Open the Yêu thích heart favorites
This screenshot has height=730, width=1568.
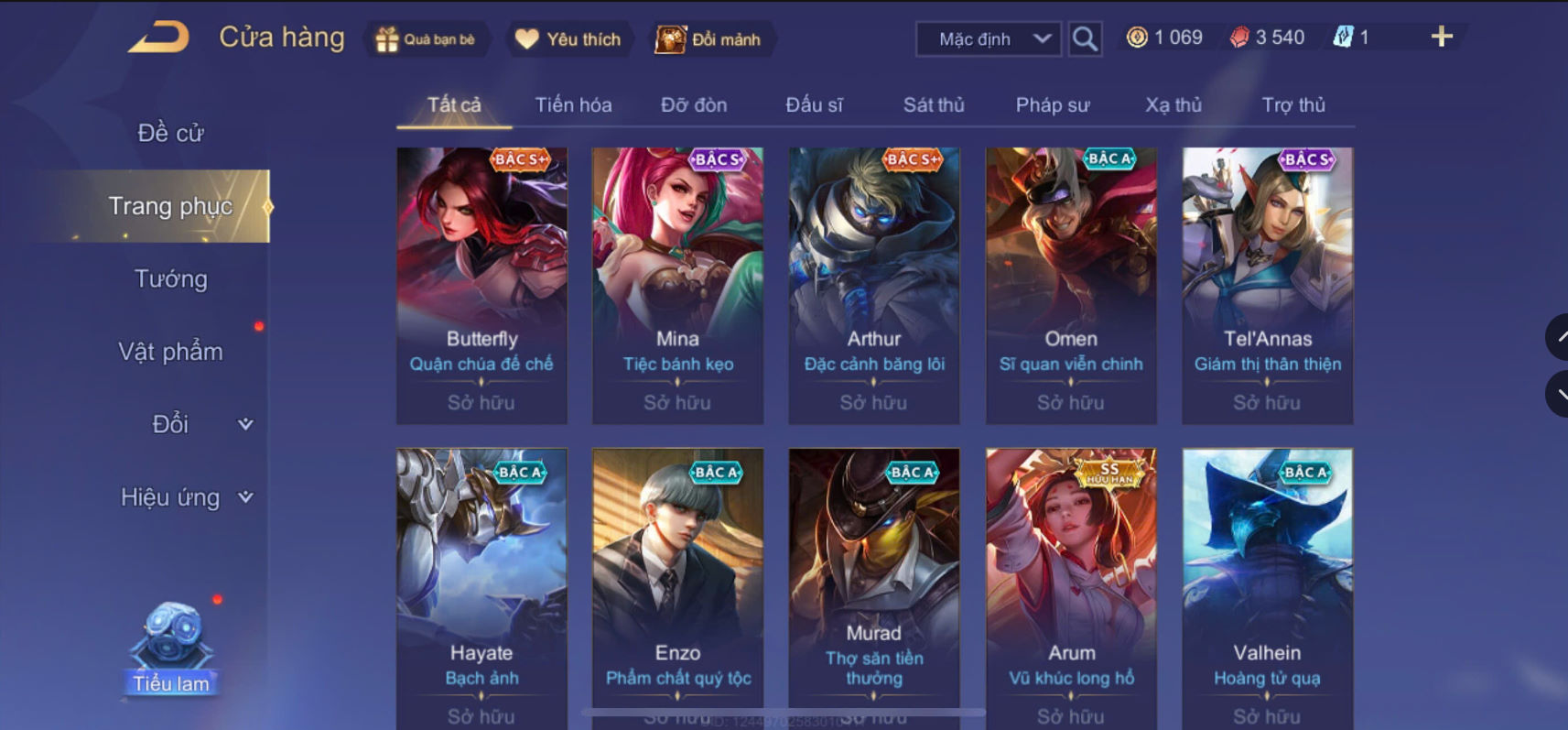tap(526, 38)
